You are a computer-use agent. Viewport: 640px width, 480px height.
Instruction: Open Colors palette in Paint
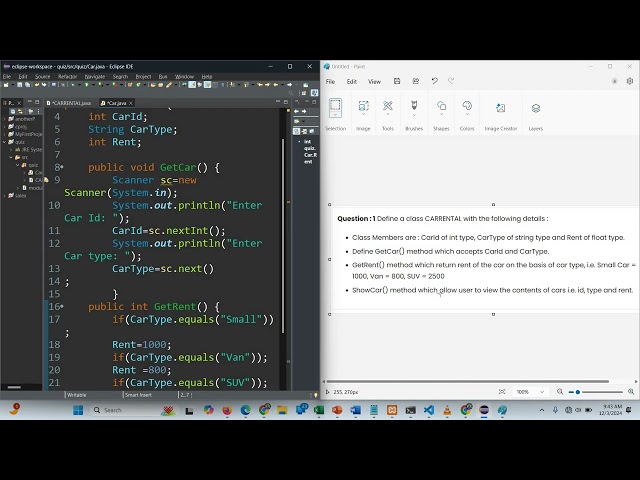pyautogui.click(x=467, y=109)
